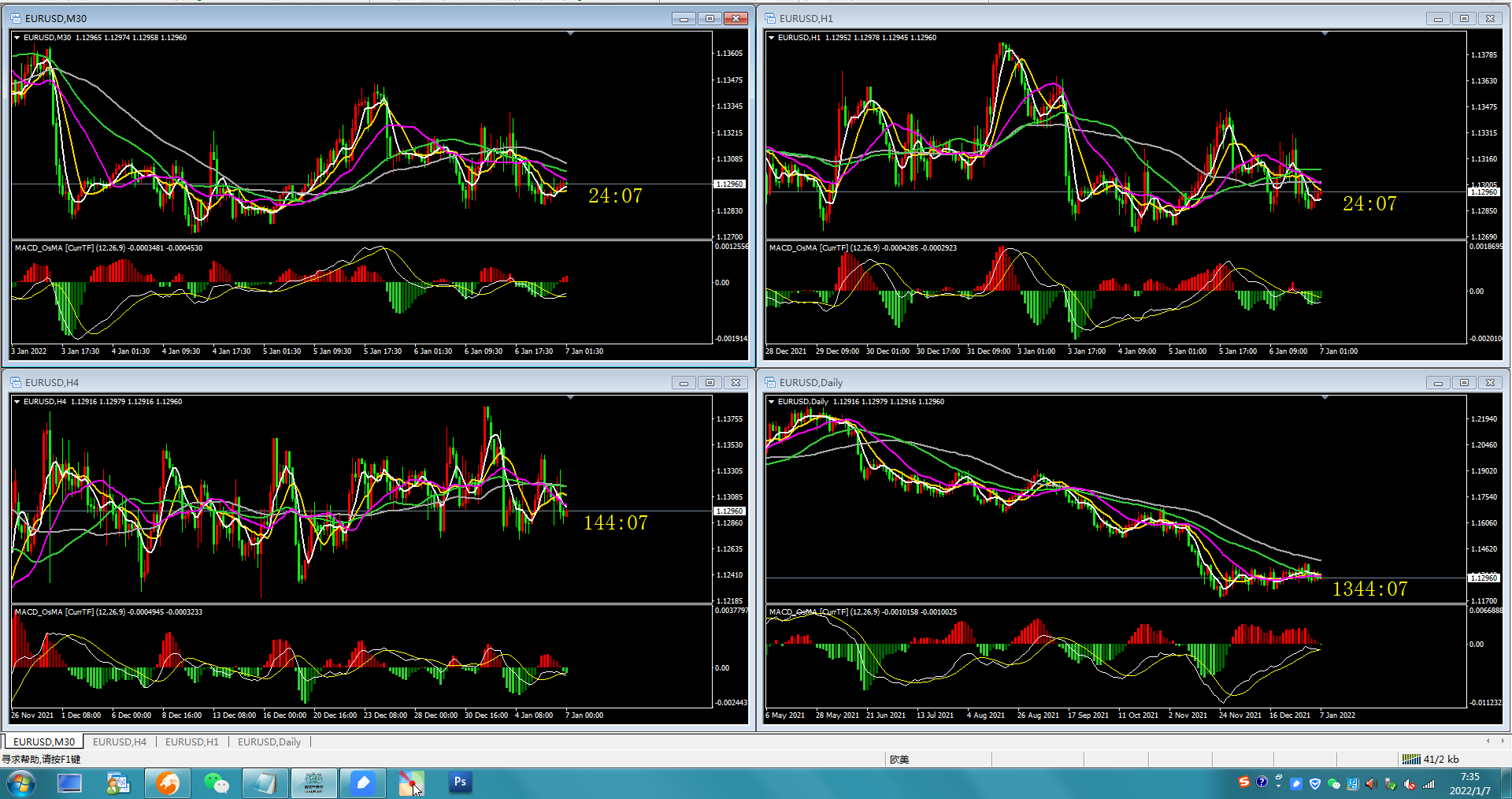Click the M30 chart shift triangle marker
This screenshot has width=1512, height=799.
coord(570,34)
